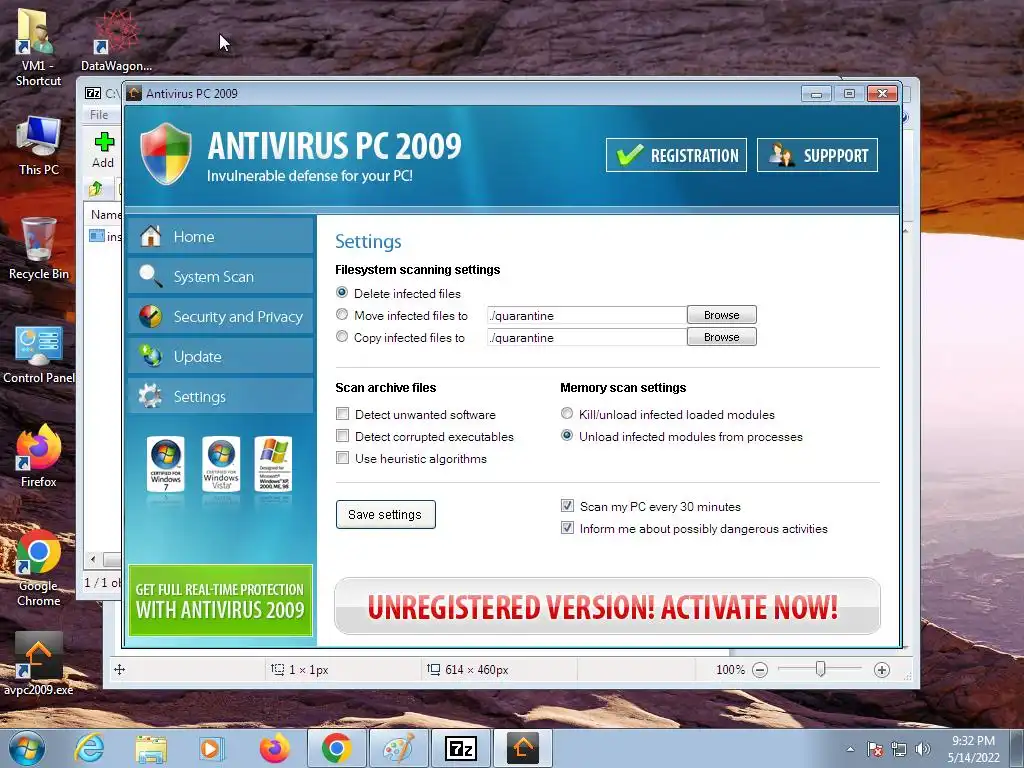Viewport: 1024px width, 768px height.
Task: Select the Control Panel desktop icon
Action: (x=39, y=355)
